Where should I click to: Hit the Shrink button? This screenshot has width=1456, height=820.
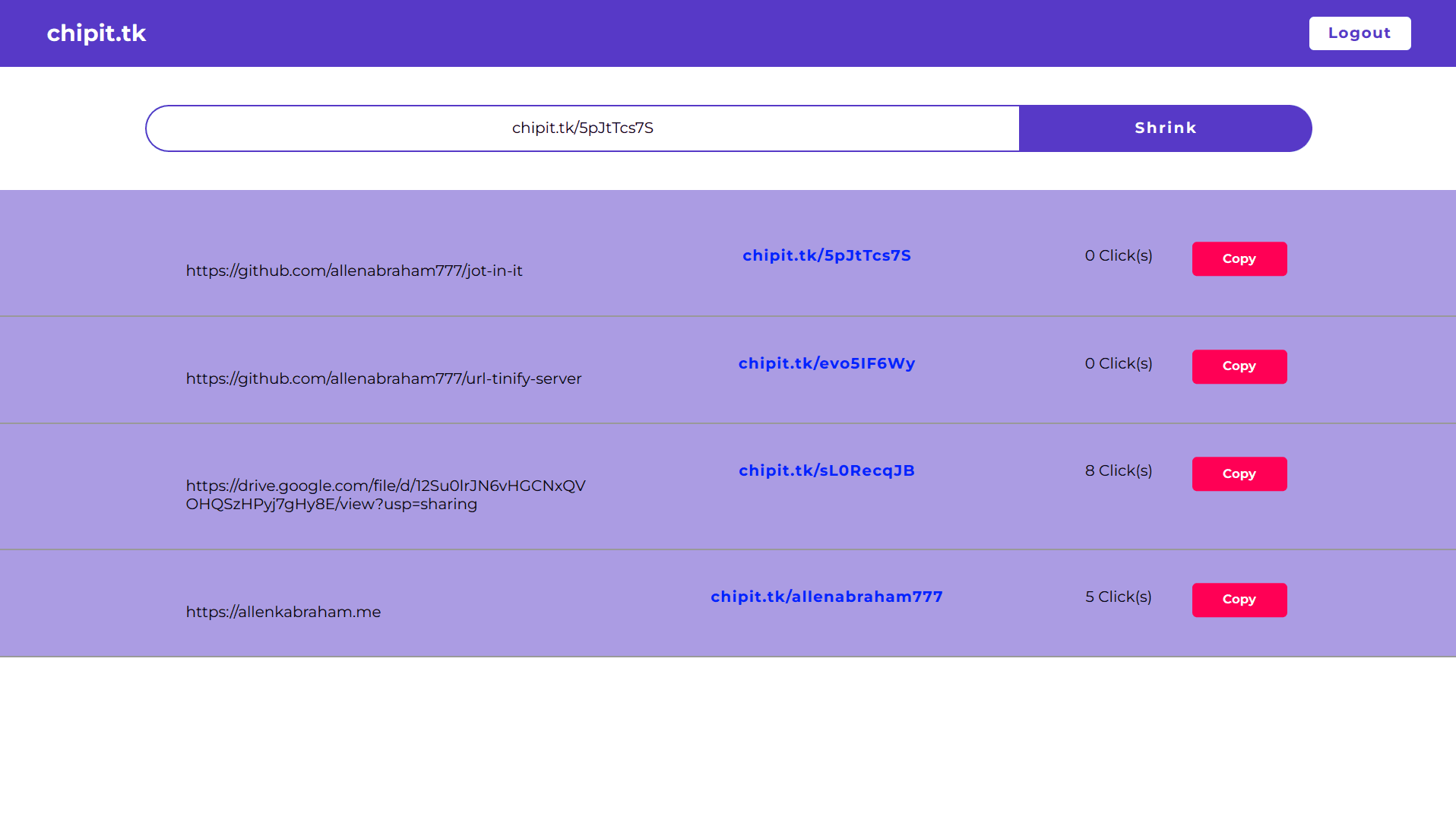[1165, 128]
